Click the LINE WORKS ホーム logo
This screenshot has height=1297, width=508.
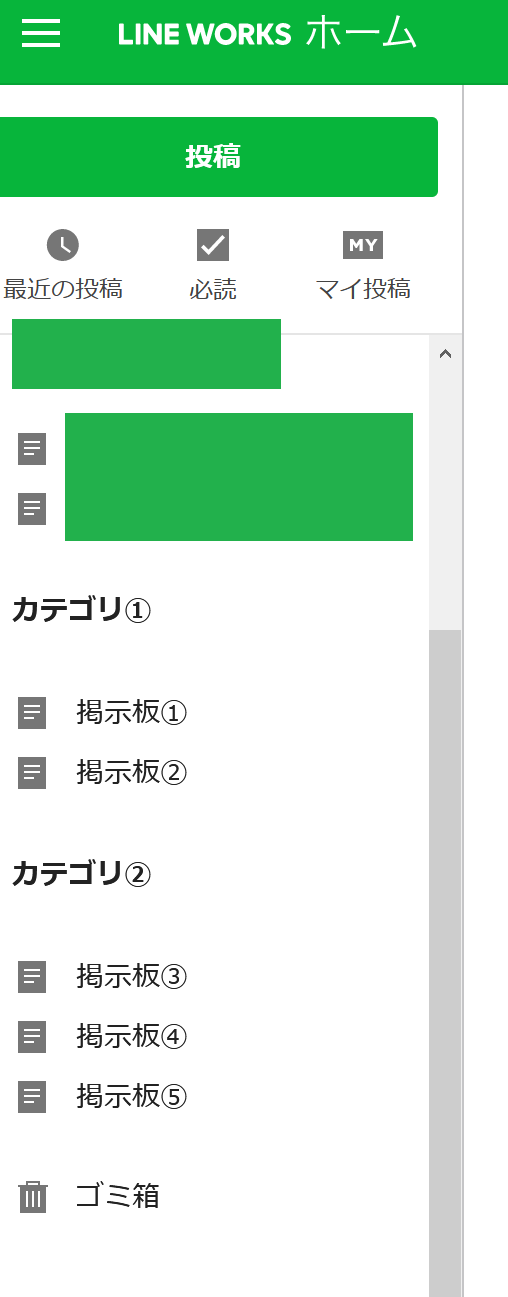267,34
